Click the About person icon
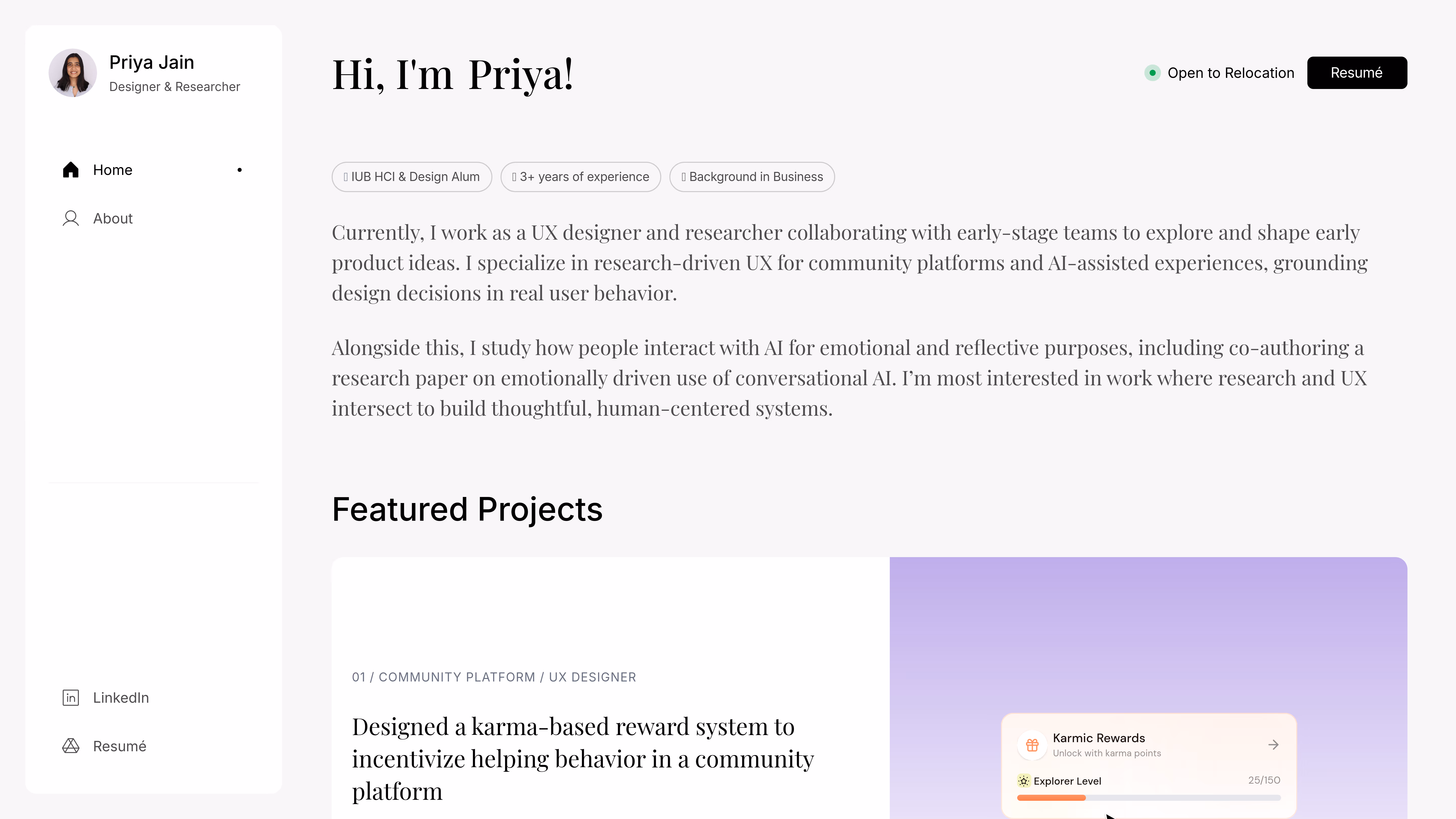The width and height of the screenshot is (1456, 819). [x=71, y=219]
